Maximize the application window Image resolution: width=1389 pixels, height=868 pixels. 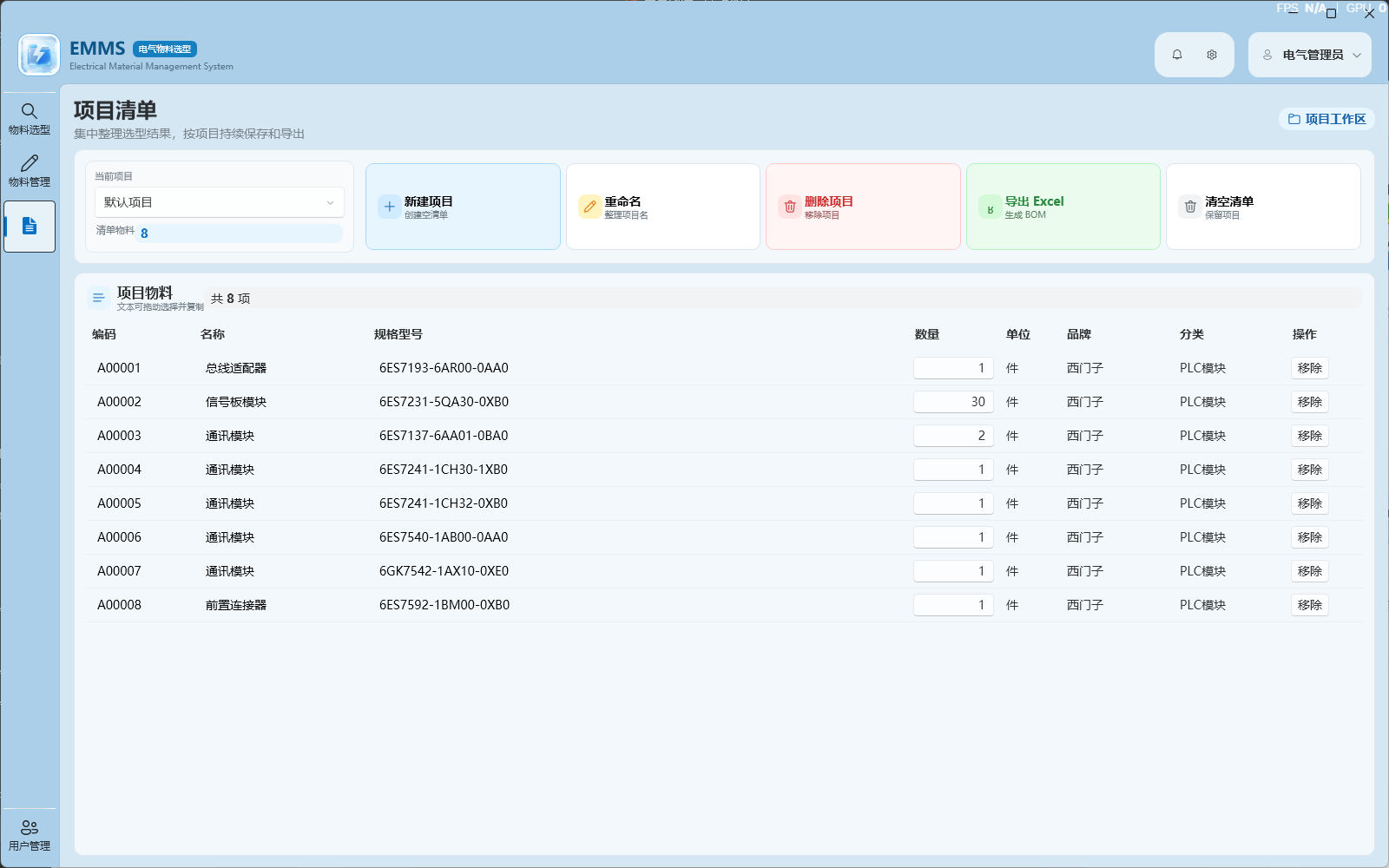1331,13
